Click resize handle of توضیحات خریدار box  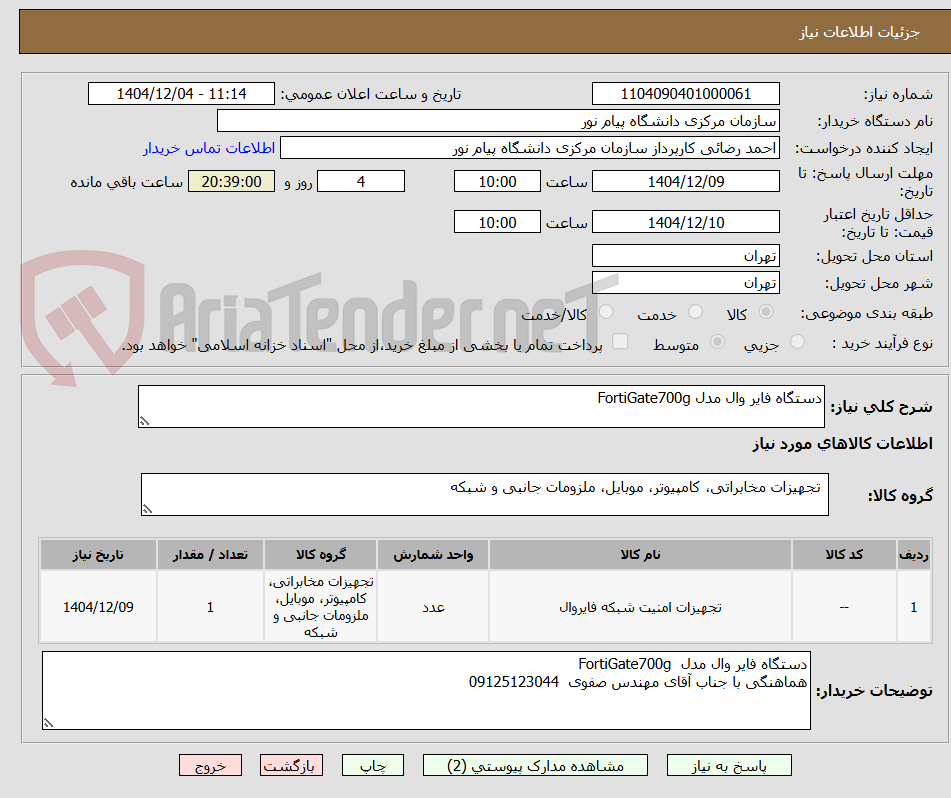(x=48, y=723)
